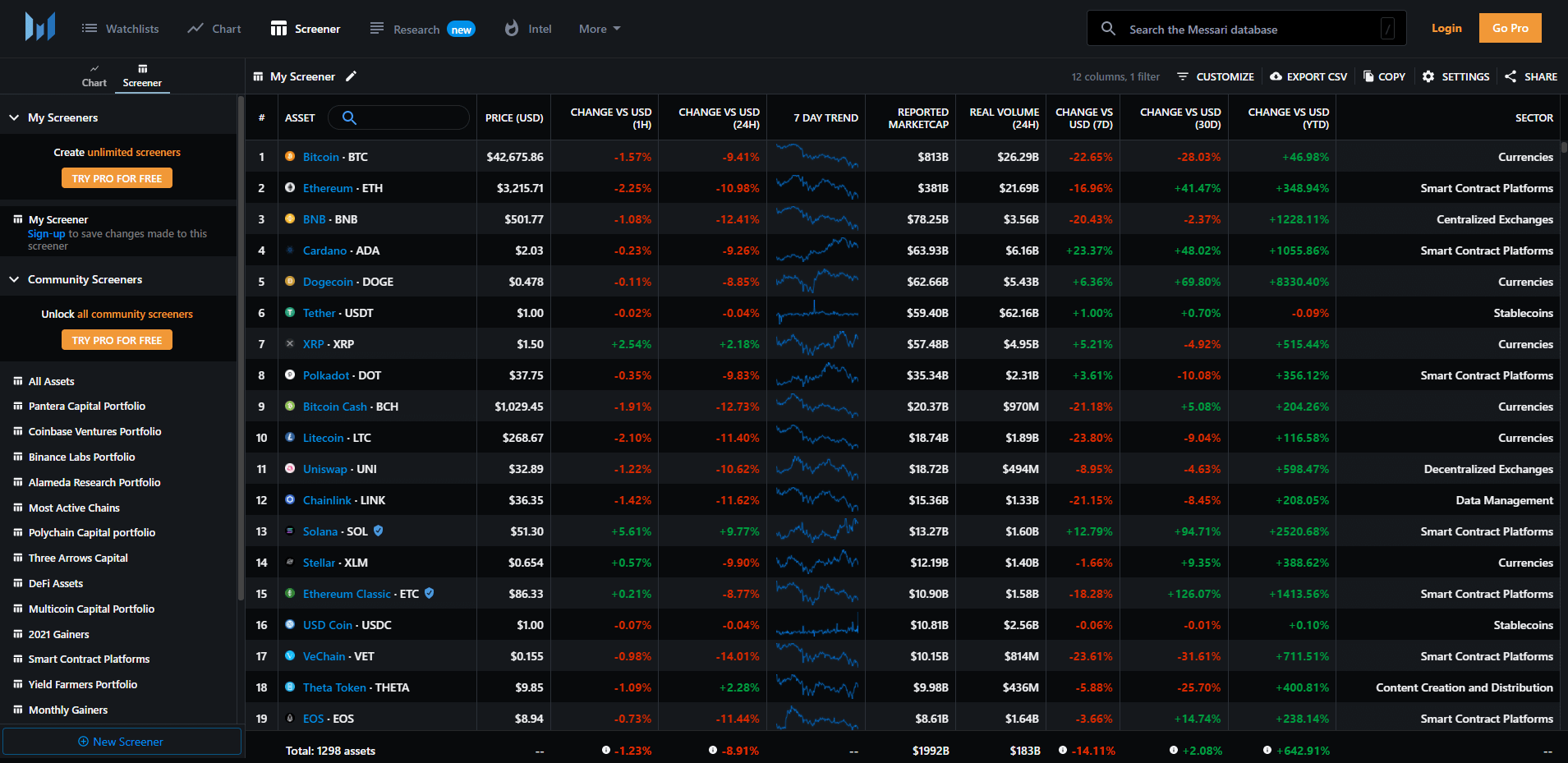This screenshot has width=1568, height=763.
Task: Click the New Screener button
Action: 122,742
